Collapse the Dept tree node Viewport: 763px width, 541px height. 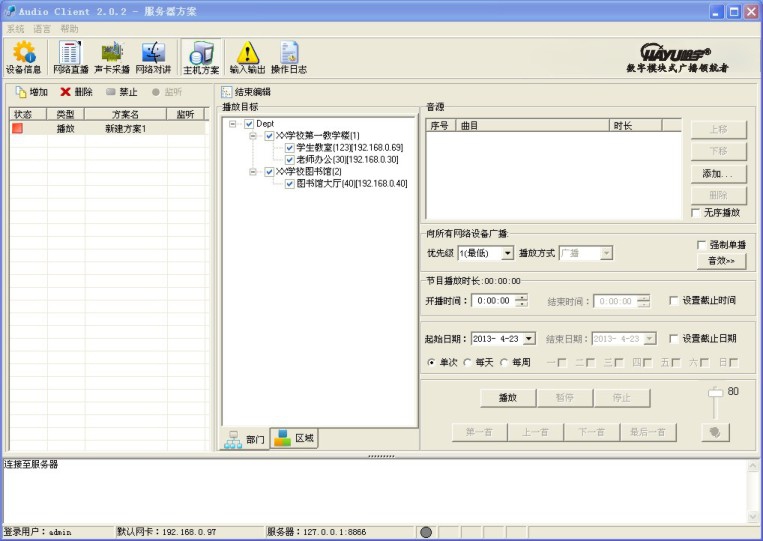(233, 124)
